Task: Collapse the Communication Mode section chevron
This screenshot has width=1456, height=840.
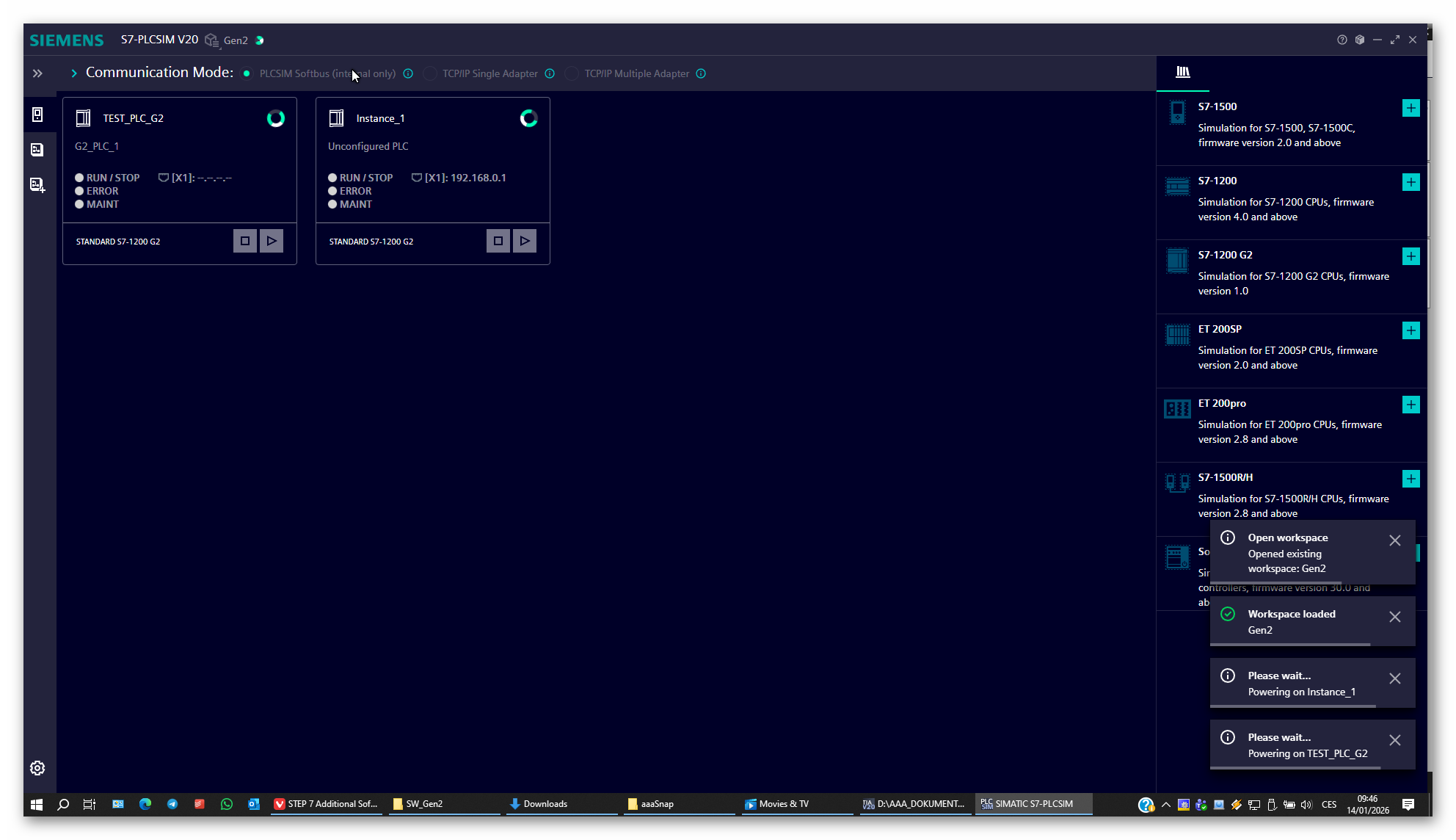Action: [x=73, y=73]
